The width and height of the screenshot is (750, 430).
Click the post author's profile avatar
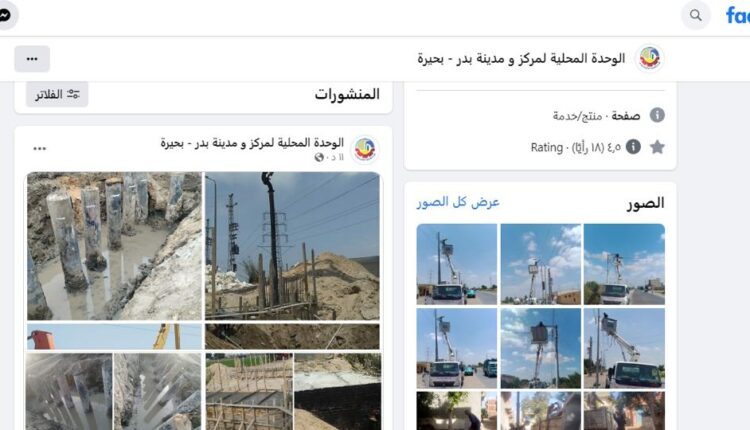pyautogui.click(x=365, y=149)
